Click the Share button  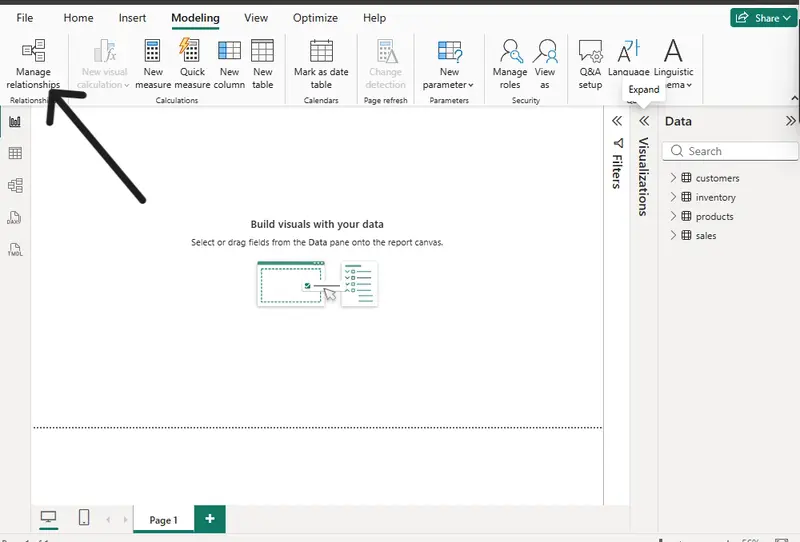pyautogui.click(x=763, y=18)
